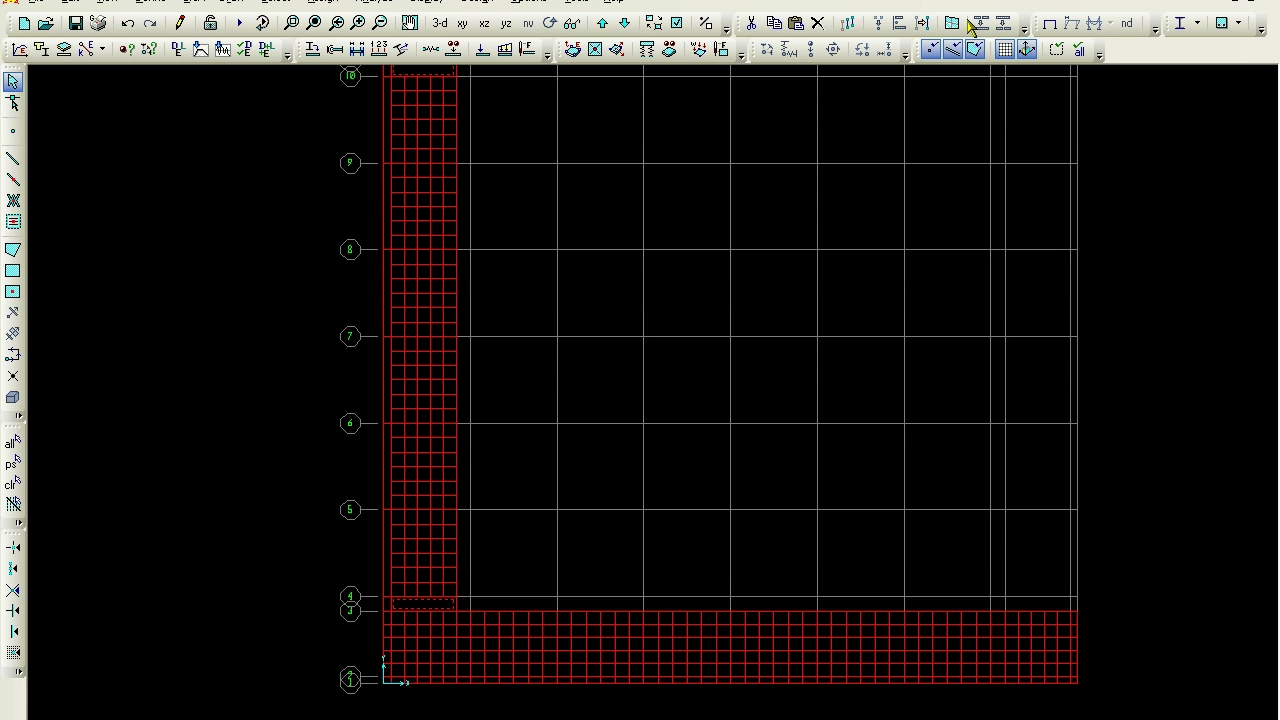Open dropdown arrow beside I-section icon

[1197, 23]
